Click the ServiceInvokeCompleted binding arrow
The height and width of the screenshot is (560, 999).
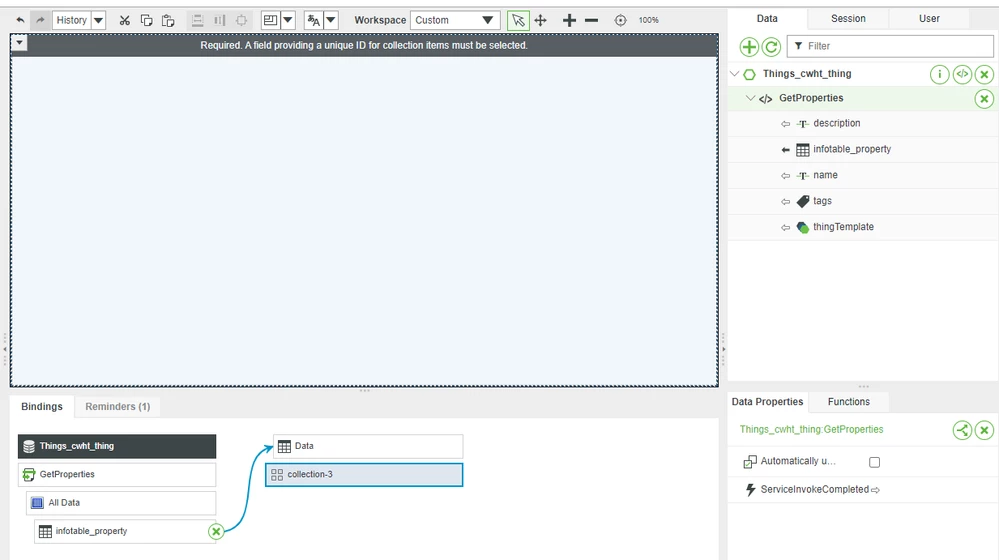pyautogui.click(x=875, y=490)
